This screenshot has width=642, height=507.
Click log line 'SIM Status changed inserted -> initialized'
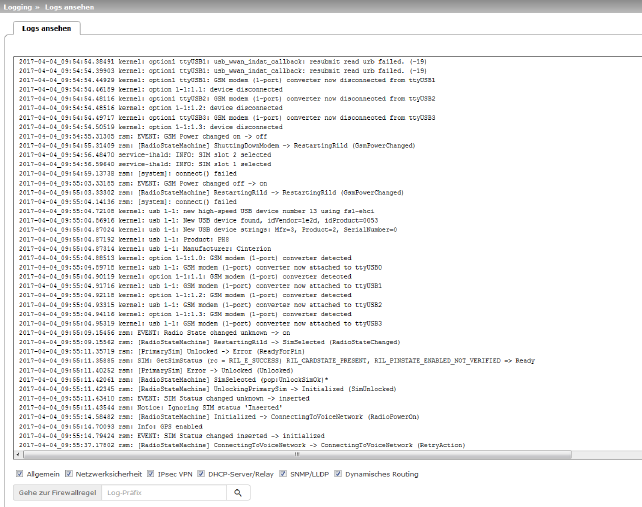coord(172,436)
